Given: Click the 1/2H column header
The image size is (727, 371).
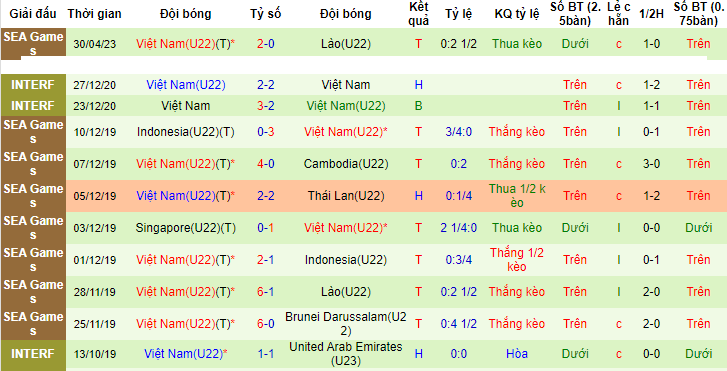Looking at the screenshot, I should coord(651,14).
